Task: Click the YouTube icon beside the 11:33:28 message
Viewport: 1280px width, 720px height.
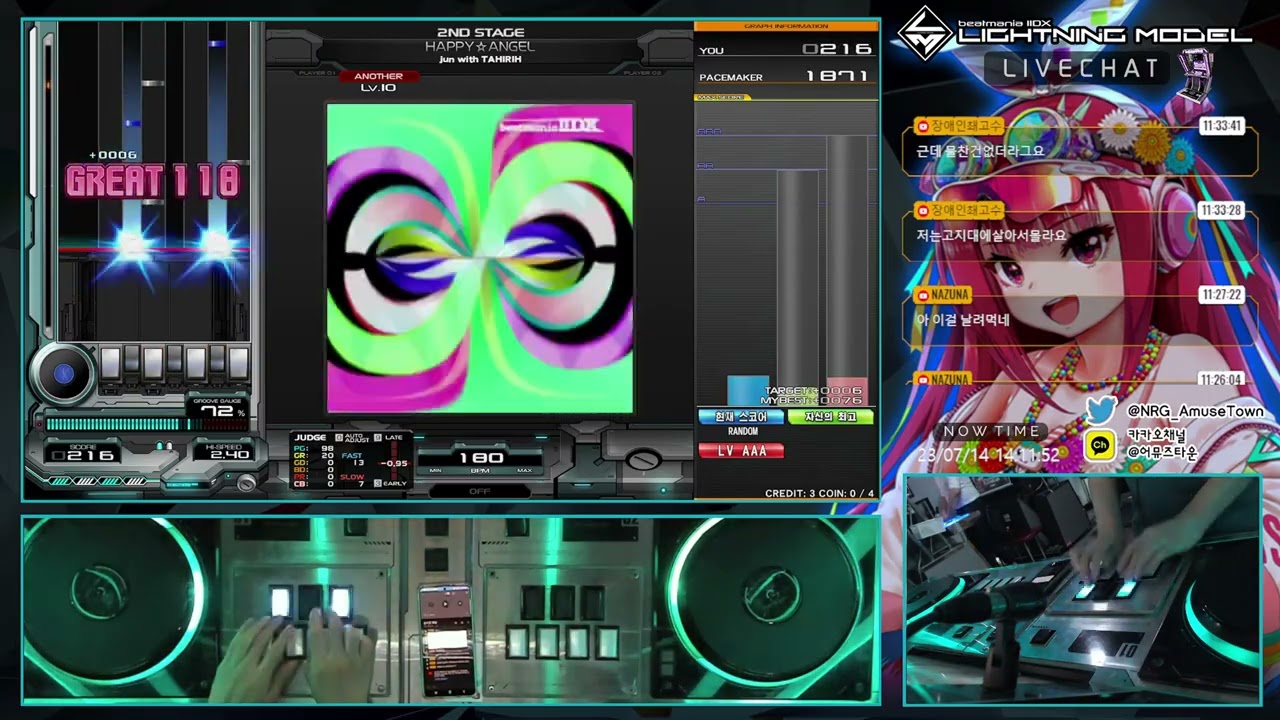Action: point(923,210)
